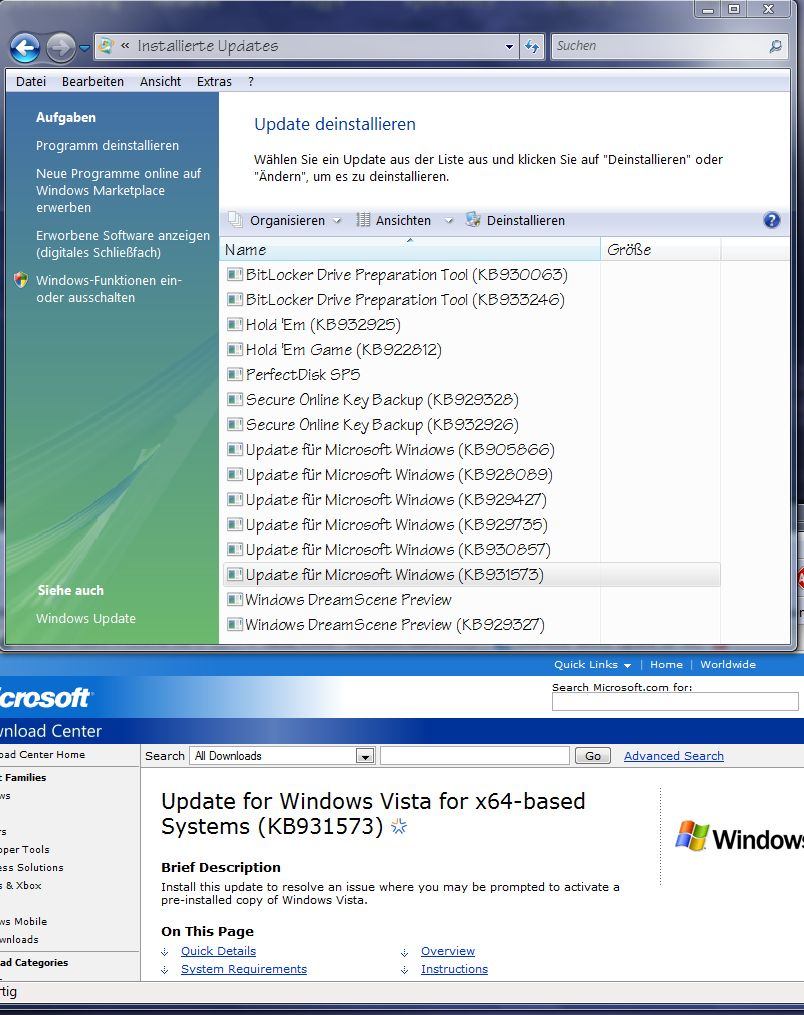The width and height of the screenshot is (804, 1015).
Task: Open Advanced Search link
Action: tap(674, 756)
